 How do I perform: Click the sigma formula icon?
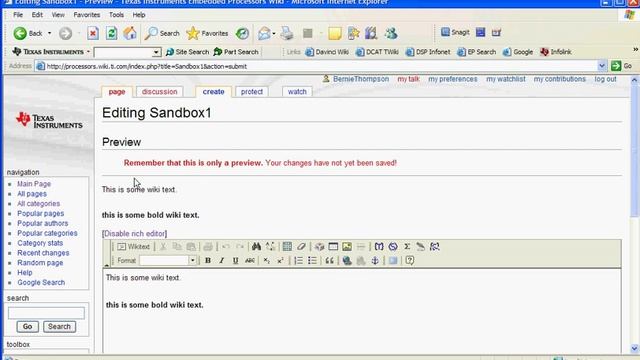click(x=407, y=247)
